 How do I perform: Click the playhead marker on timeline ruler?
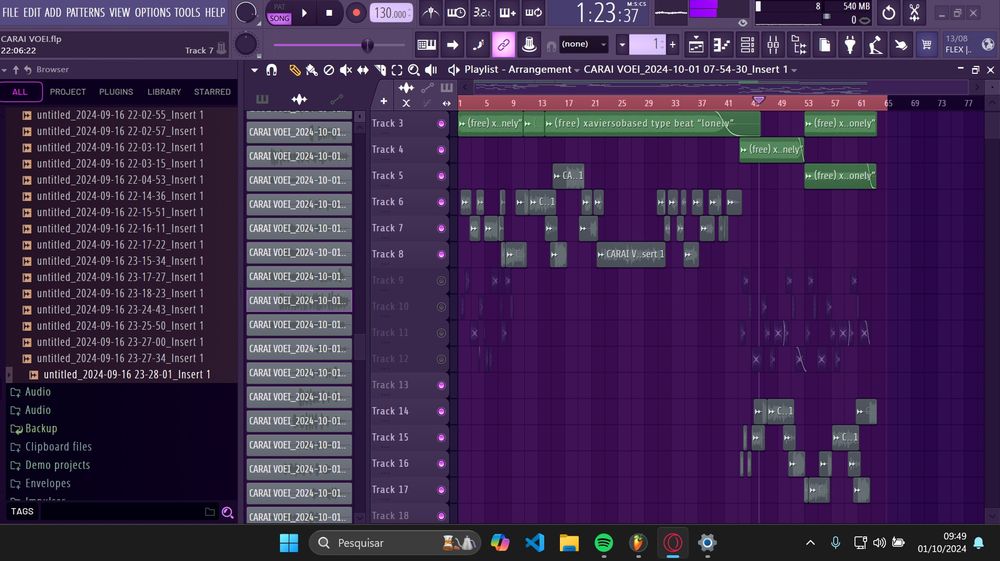758,101
